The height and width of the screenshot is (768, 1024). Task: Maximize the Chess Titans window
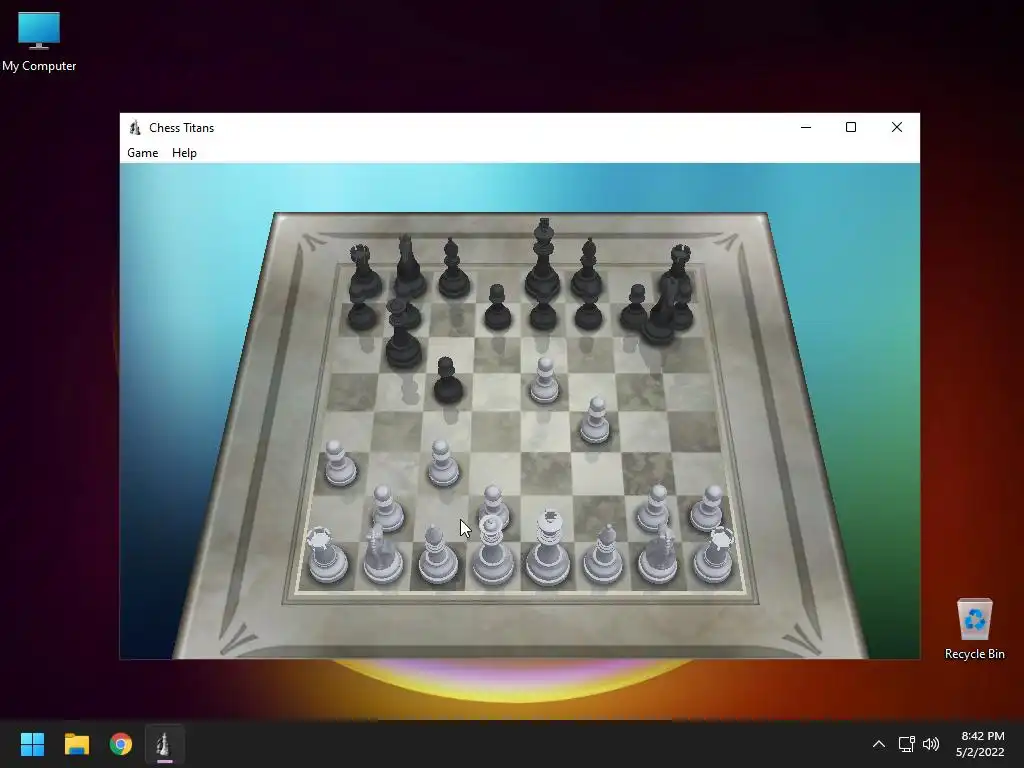tap(851, 127)
